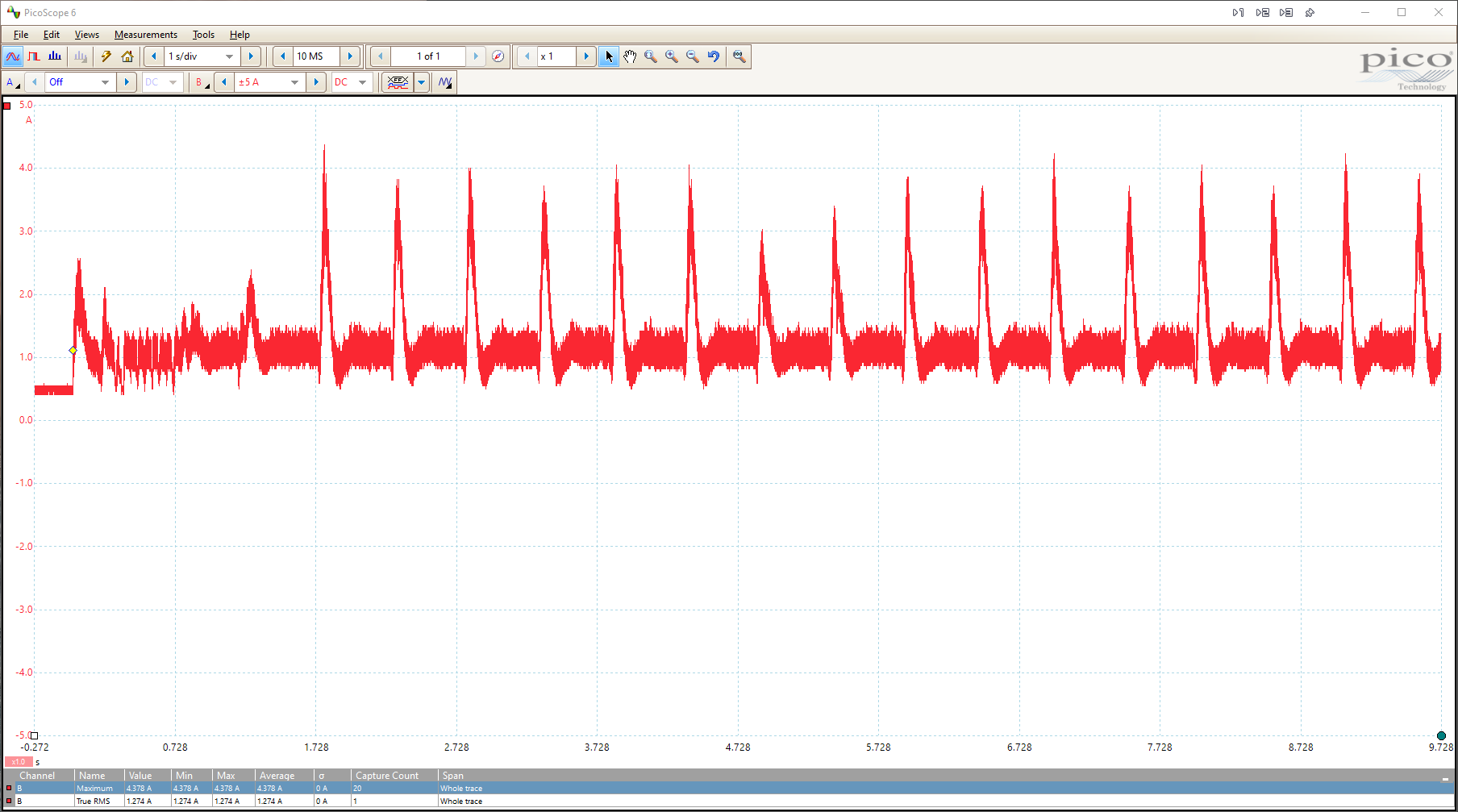This screenshot has width=1458, height=812.
Task: Zoom to full view (100%)
Action: tap(739, 56)
